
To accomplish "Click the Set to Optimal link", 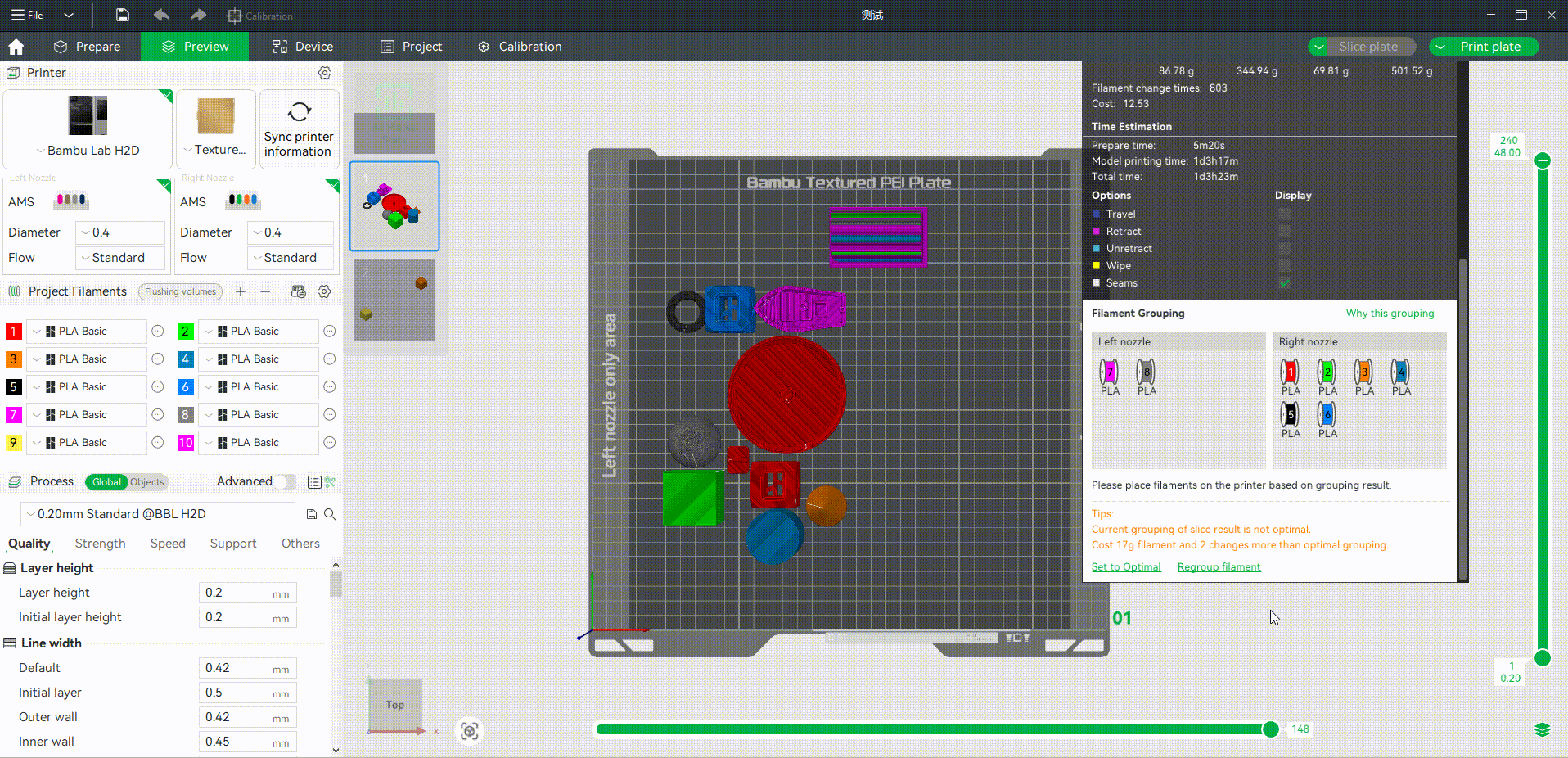I will point(1126,567).
